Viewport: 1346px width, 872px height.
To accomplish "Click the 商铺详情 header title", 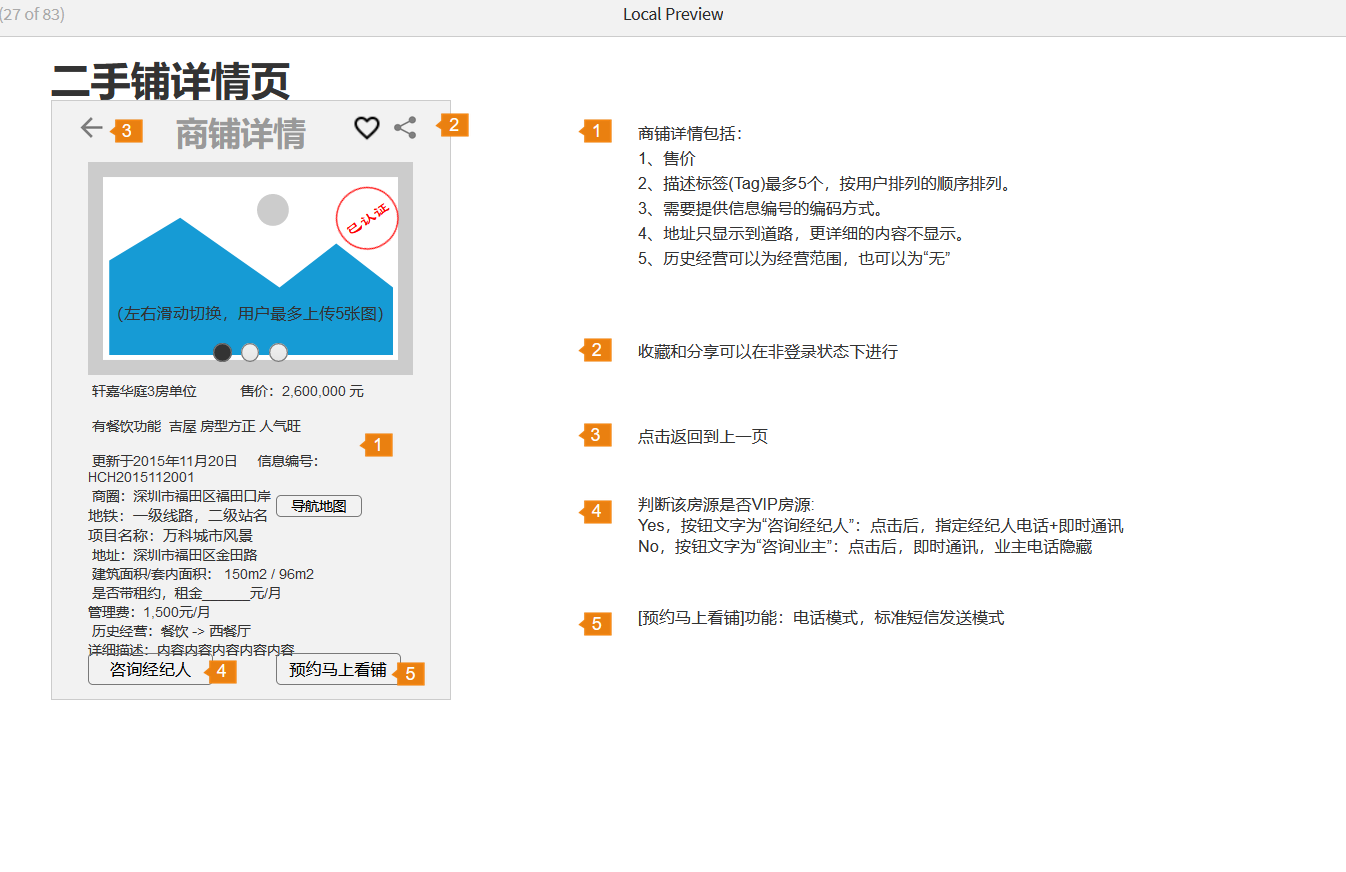I will tap(241, 134).
